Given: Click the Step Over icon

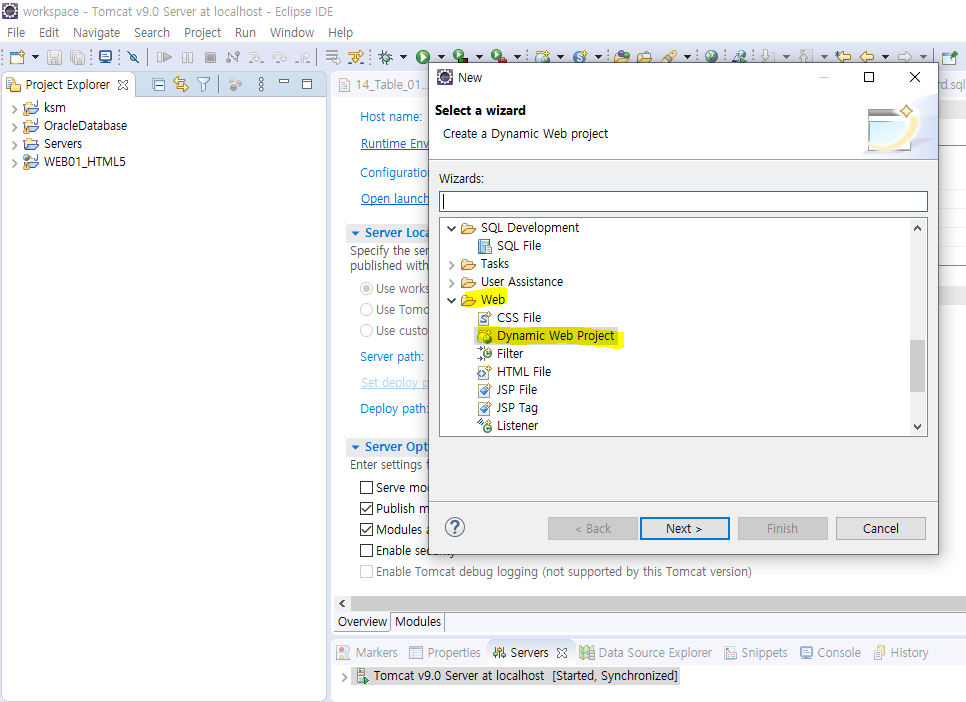Looking at the screenshot, I should tap(279, 57).
